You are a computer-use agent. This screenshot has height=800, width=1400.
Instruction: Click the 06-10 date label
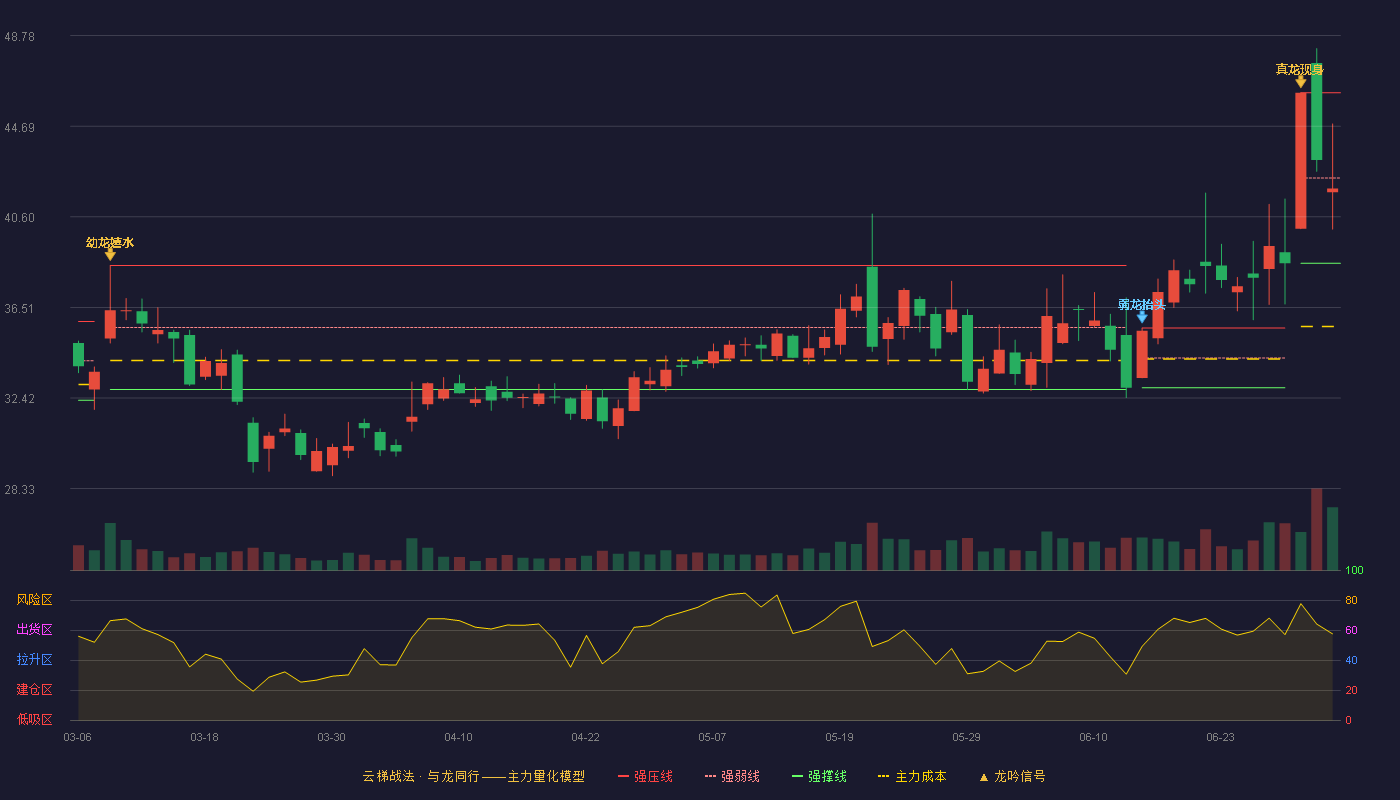pos(1093,737)
